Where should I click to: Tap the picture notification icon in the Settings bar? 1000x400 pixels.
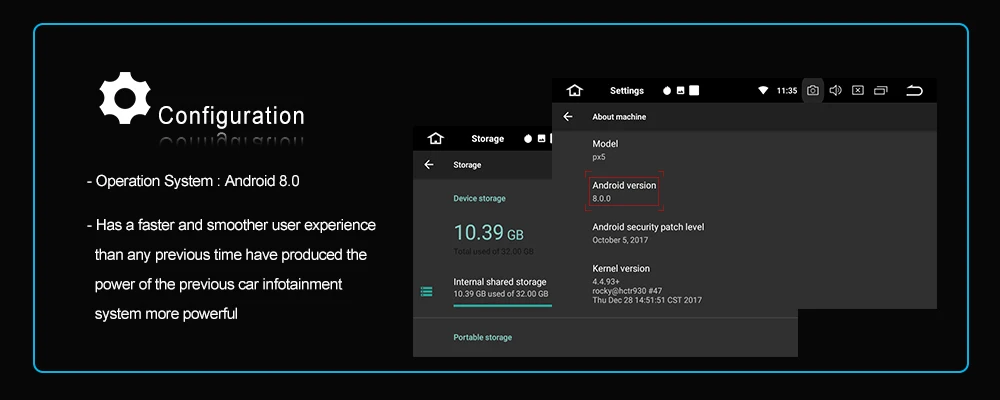coord(680,91)
